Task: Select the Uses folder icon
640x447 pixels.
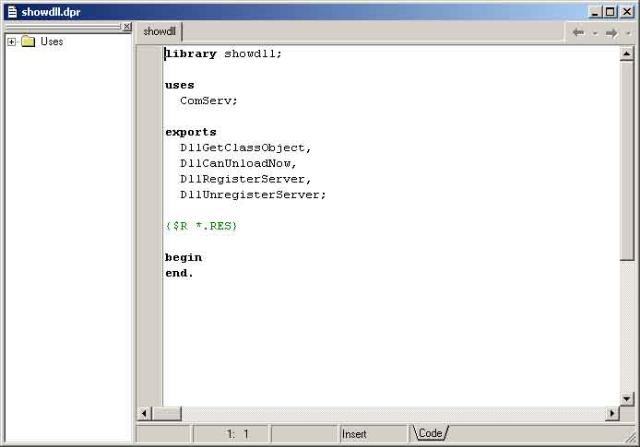Action: point(28,41)
